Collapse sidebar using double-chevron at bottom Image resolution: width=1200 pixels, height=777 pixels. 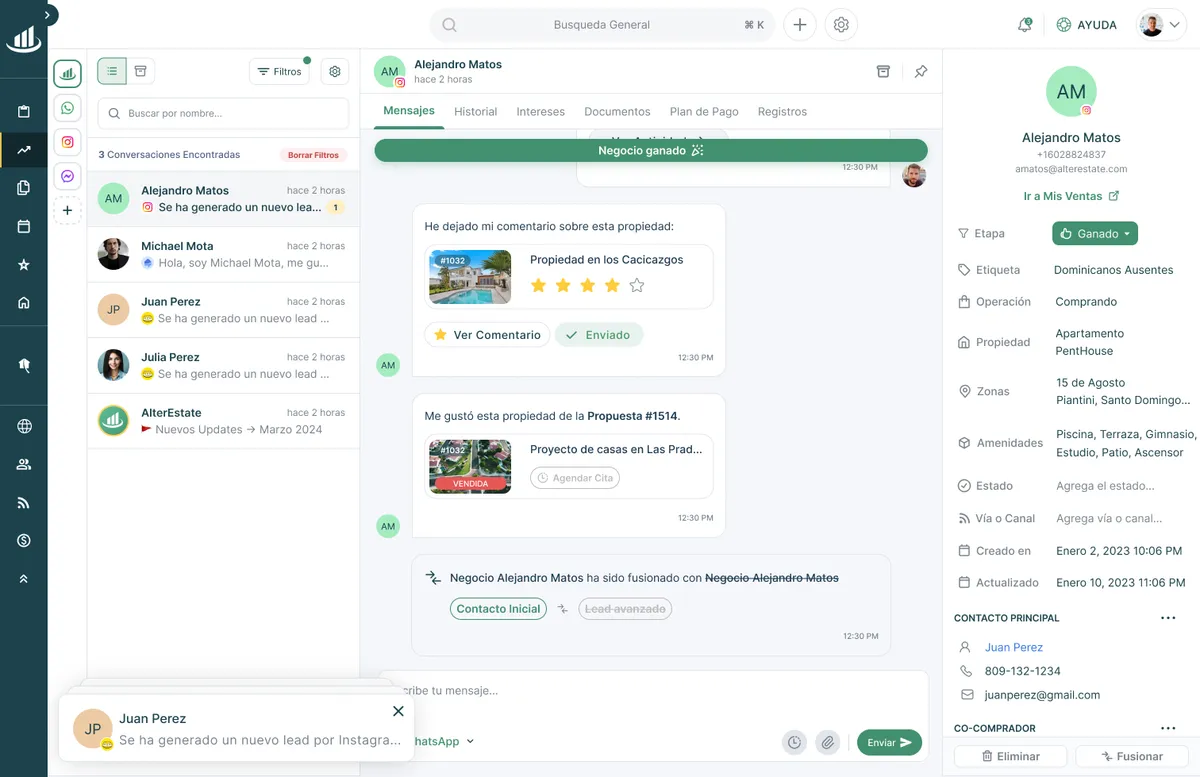pos(23,578)
